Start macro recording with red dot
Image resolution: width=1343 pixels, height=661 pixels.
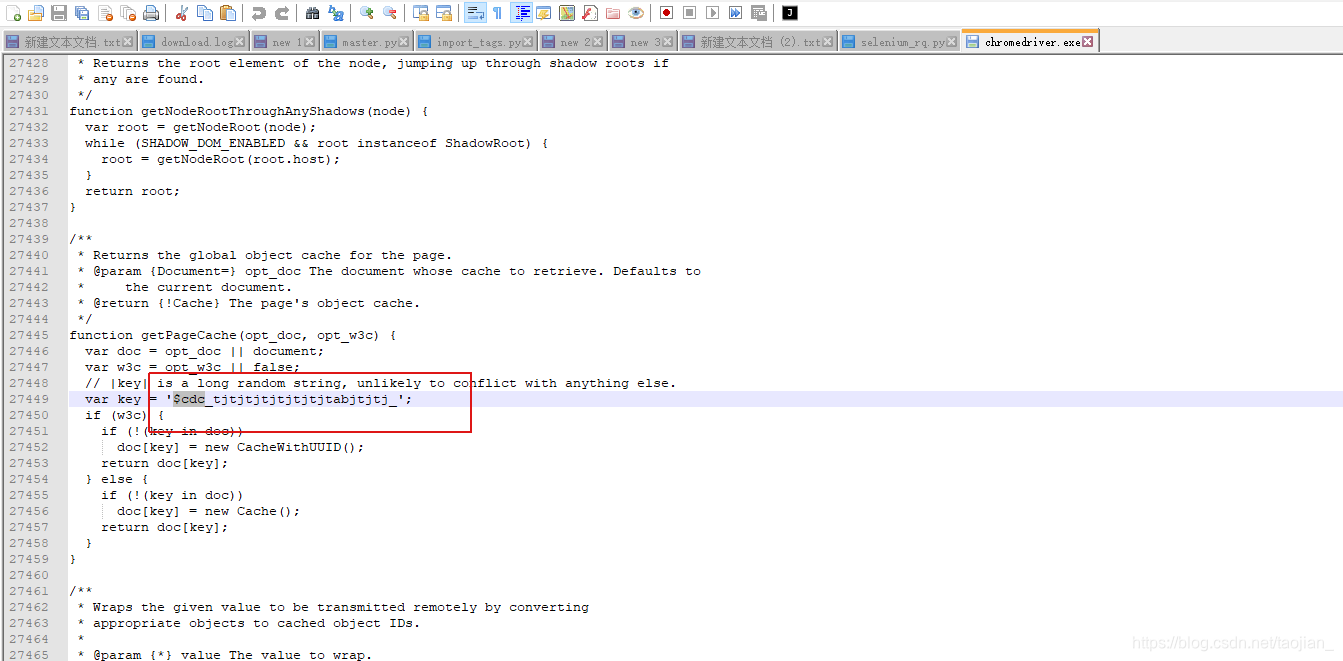point(667,13)
